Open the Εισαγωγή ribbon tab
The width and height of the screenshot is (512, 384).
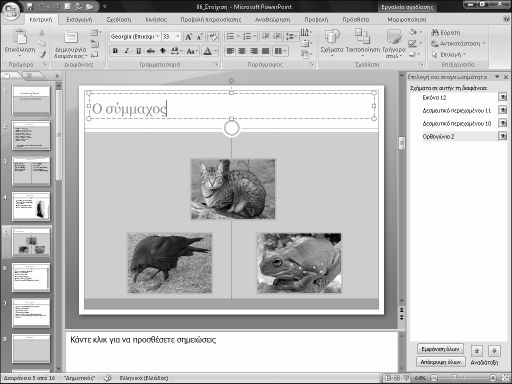point(79,20)
